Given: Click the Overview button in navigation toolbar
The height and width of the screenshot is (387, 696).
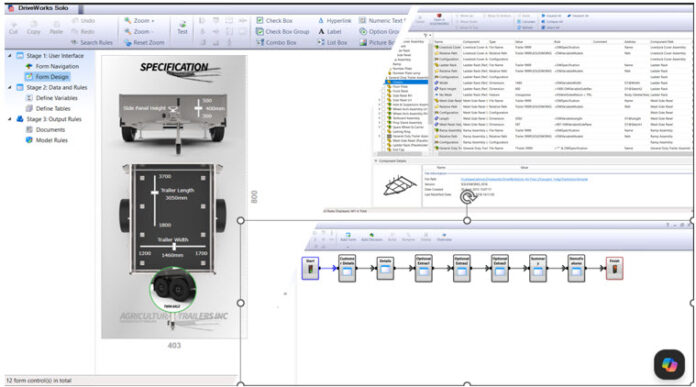Looking at the screenshot, I should coord(444,237).
